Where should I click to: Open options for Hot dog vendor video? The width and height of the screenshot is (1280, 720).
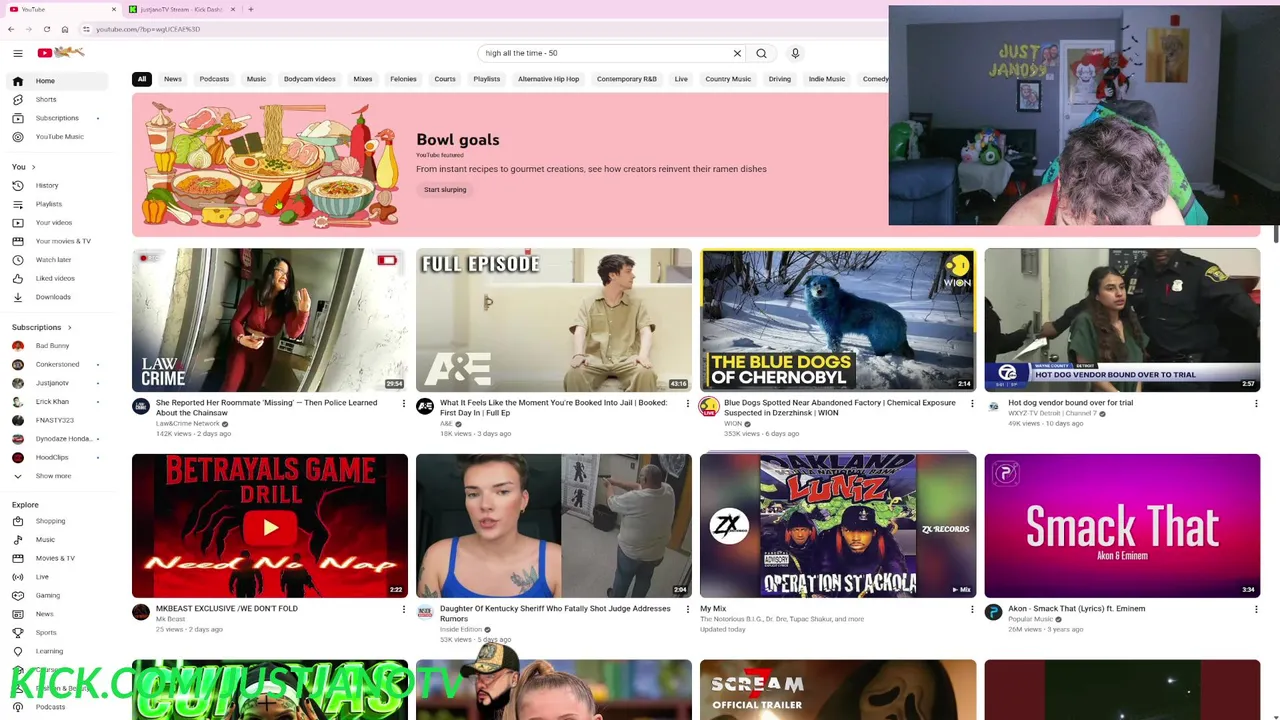click(1256, 404)
